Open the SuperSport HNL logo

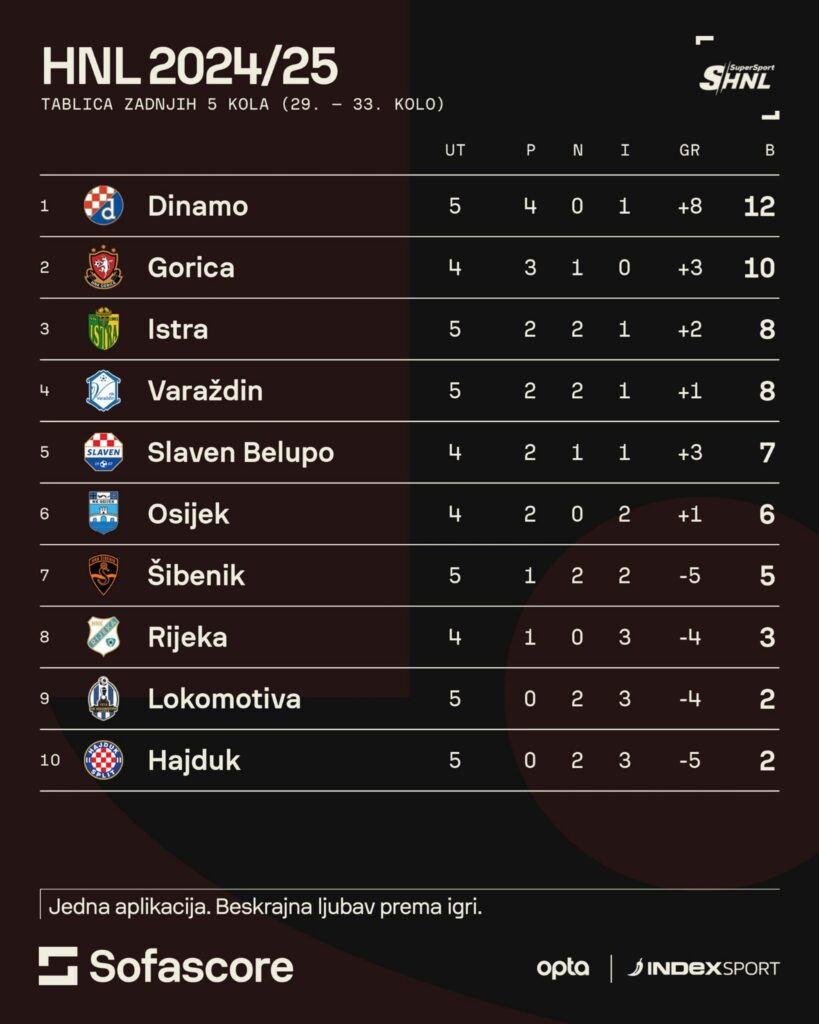pos(737,78)
